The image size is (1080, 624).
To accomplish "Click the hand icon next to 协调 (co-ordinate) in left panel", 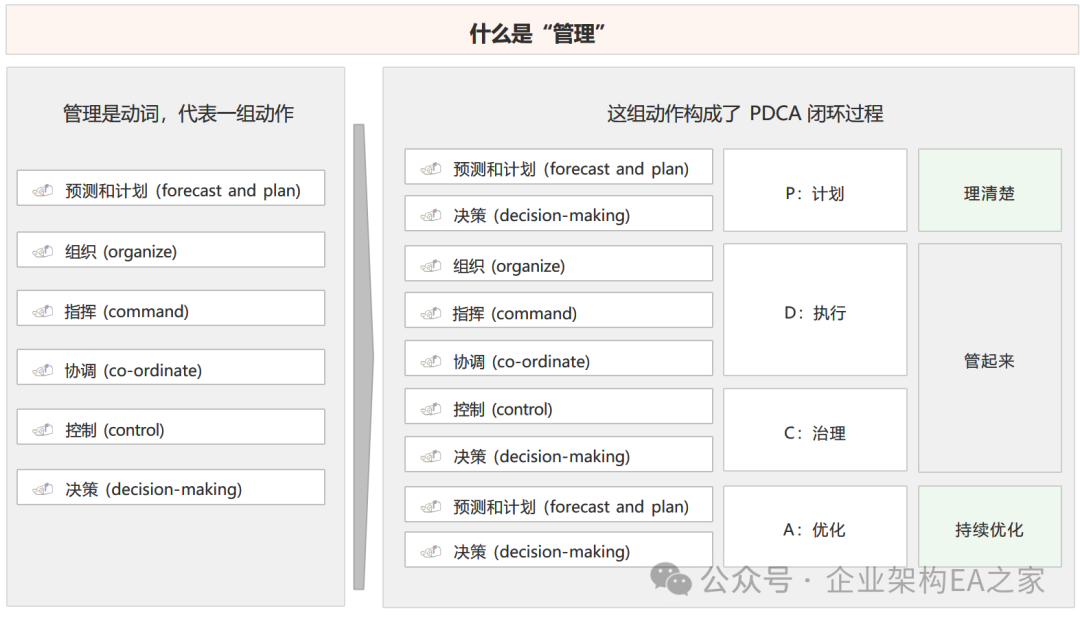I will pos(43,371).
